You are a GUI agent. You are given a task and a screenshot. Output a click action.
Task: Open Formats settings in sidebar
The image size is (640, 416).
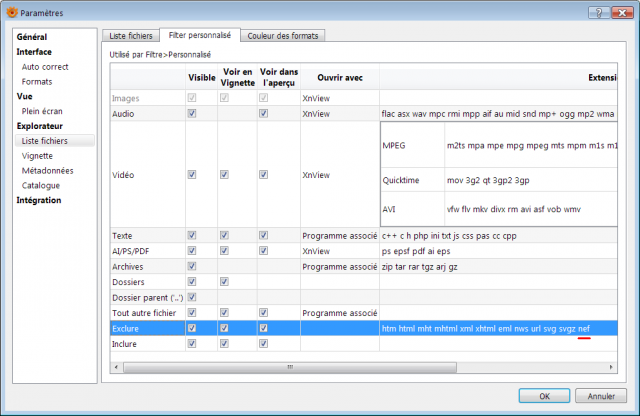[x=37, y=82]
